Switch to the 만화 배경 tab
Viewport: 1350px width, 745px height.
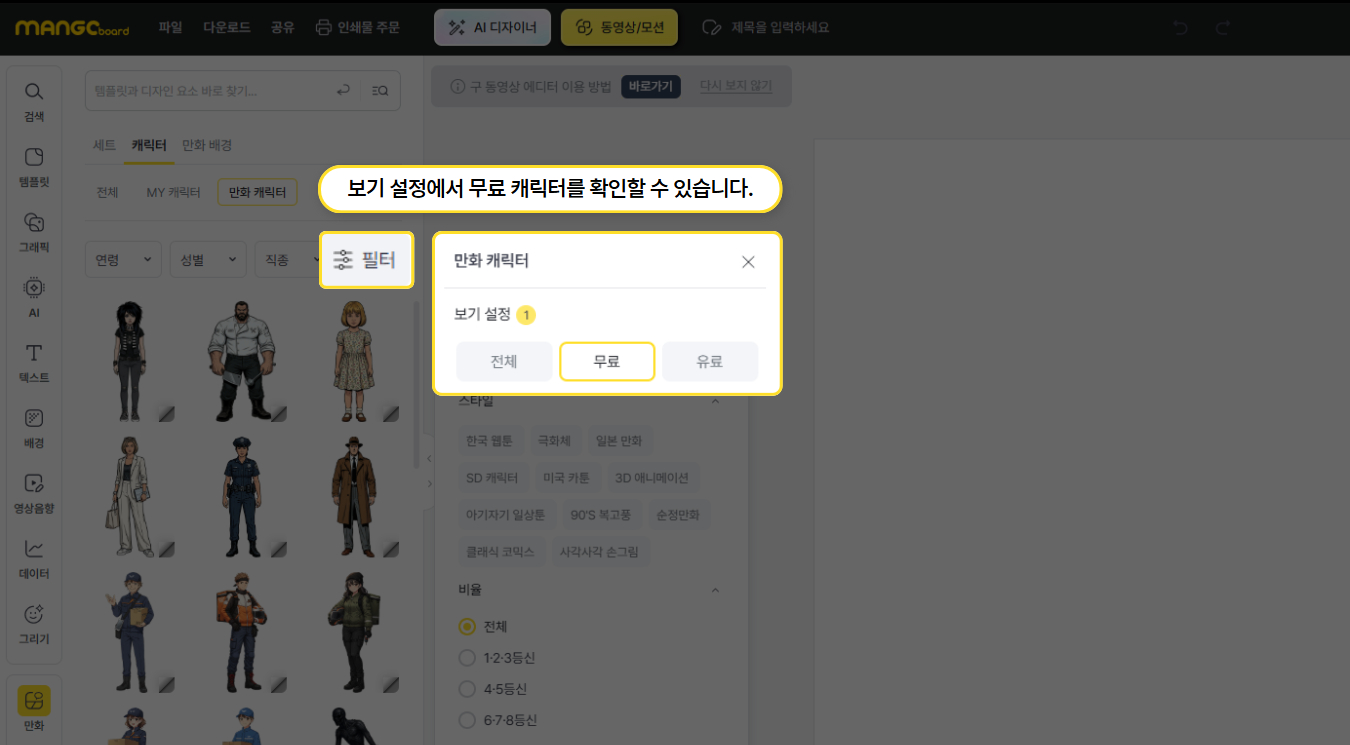coord(207,145)
